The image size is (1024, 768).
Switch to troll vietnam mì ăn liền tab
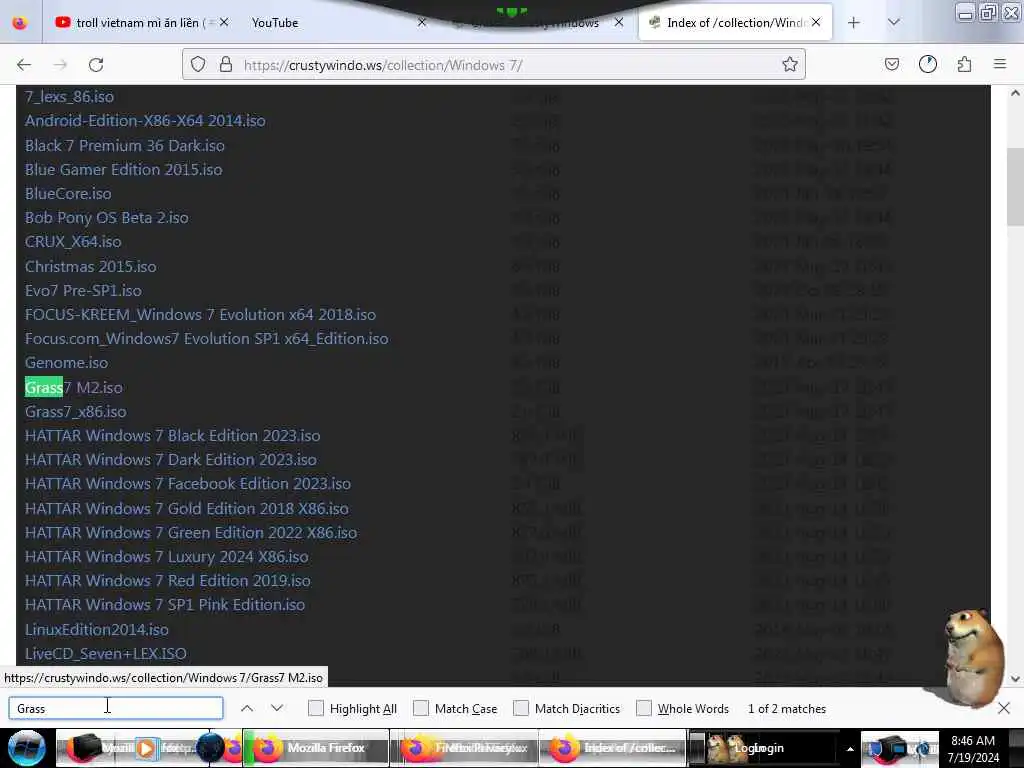click(142, 23)
